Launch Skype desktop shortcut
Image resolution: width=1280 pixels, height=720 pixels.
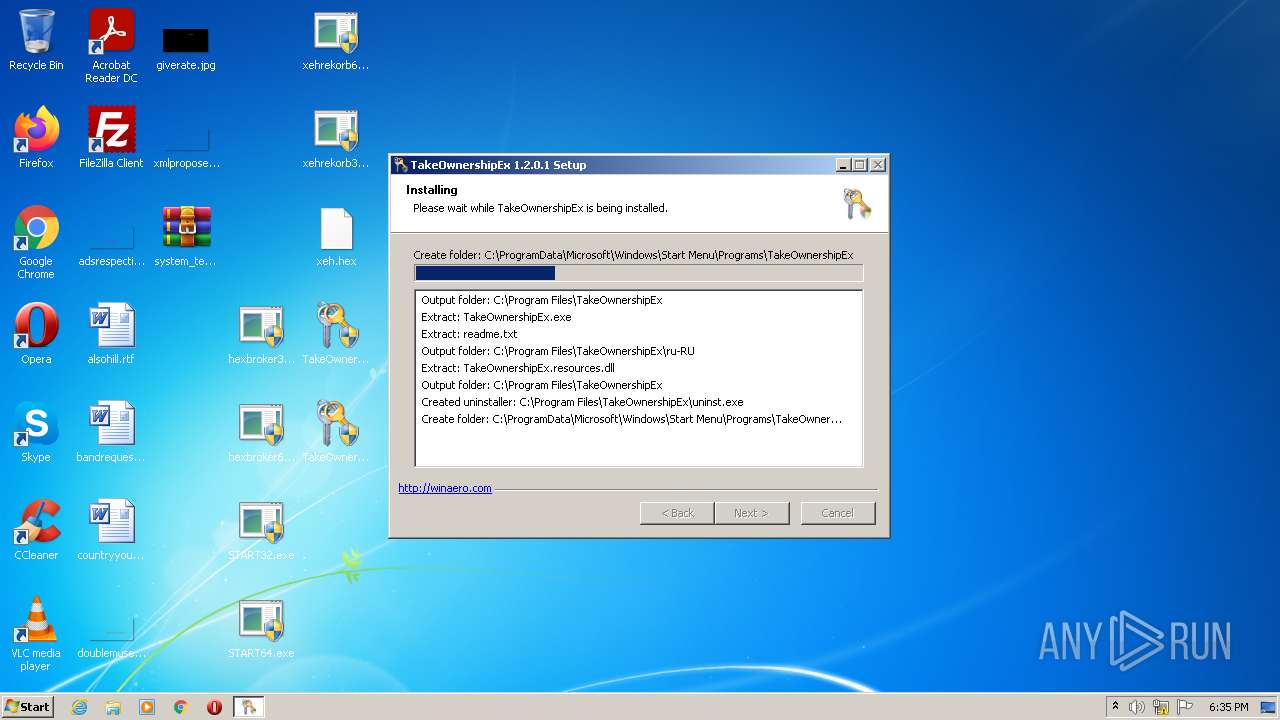36,432
